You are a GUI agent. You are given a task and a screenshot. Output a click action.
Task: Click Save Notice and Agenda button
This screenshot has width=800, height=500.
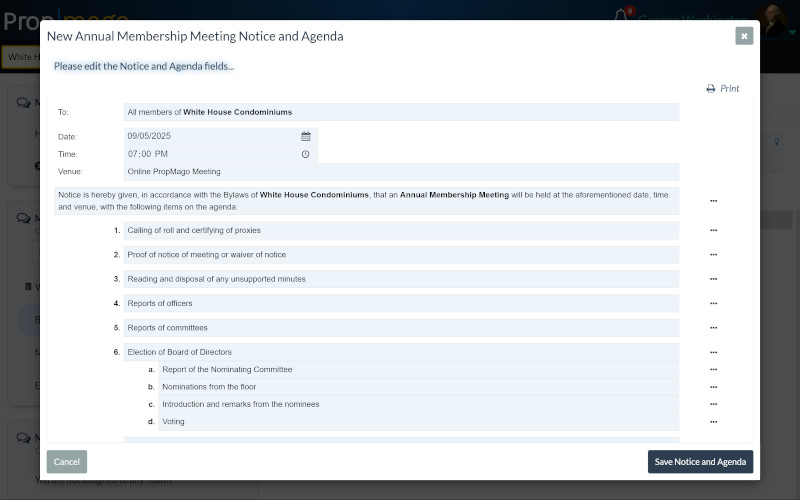tap(700, 462)
